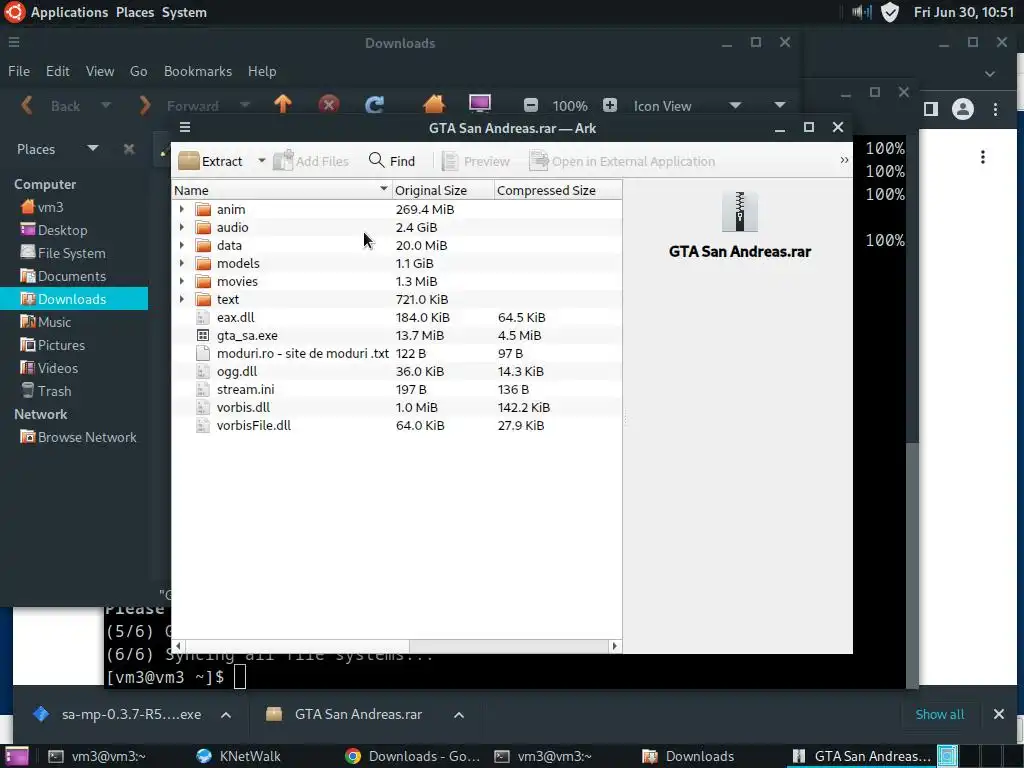Screen dimensions: 1024x768
Task: Click the zoom in plus icon
Action: (x=609, y=105)
